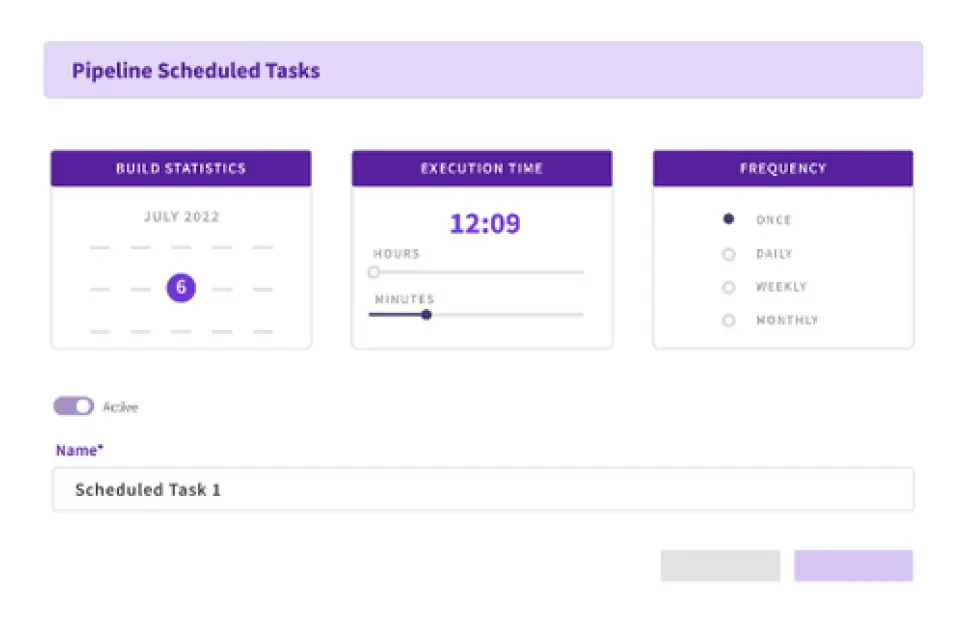Choose the Weekly frequency option
The height and width of the screenshot is (633, 965).
[729, 287]
